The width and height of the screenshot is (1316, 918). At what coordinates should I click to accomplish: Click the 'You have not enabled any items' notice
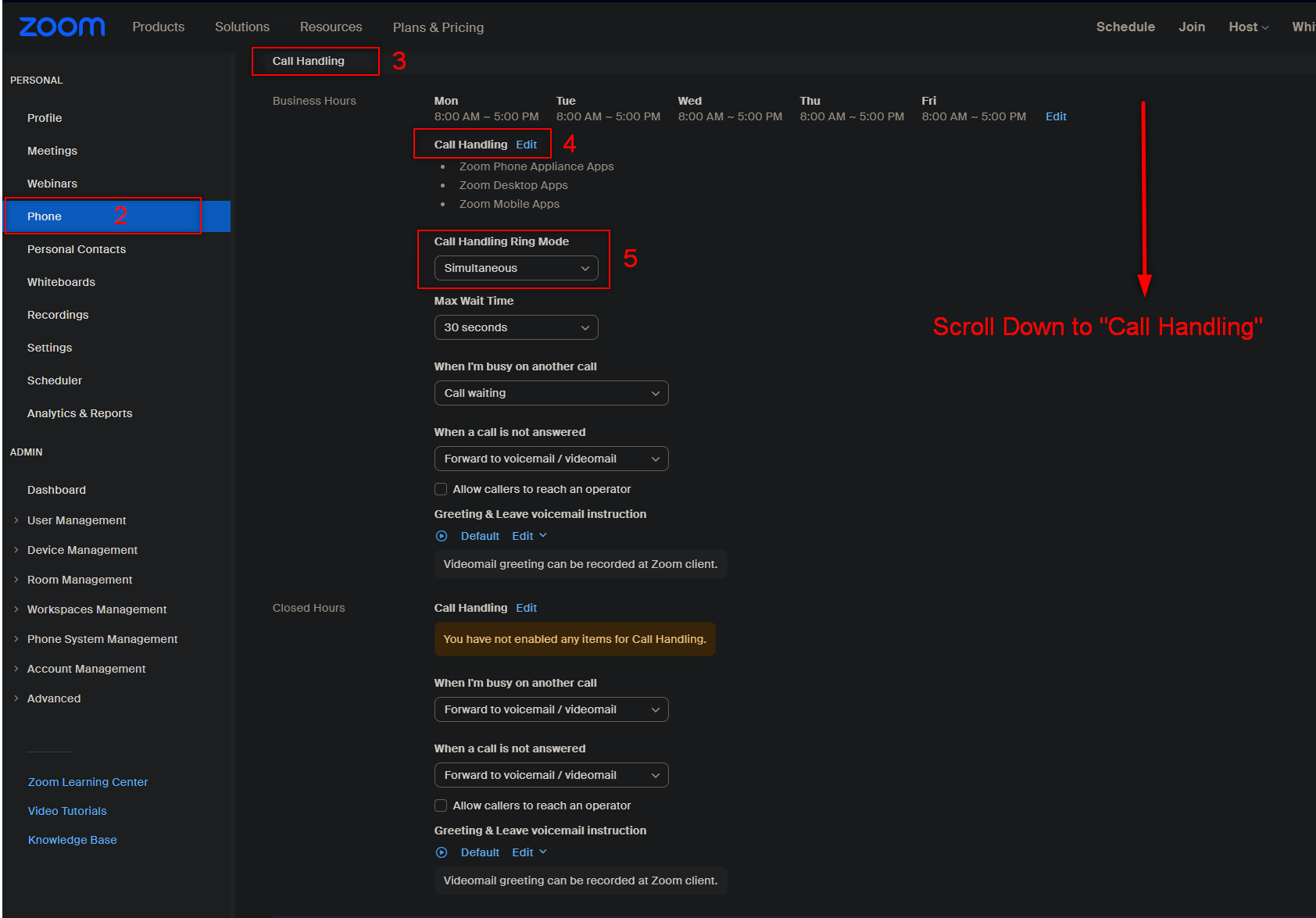[x=575, y=639]
